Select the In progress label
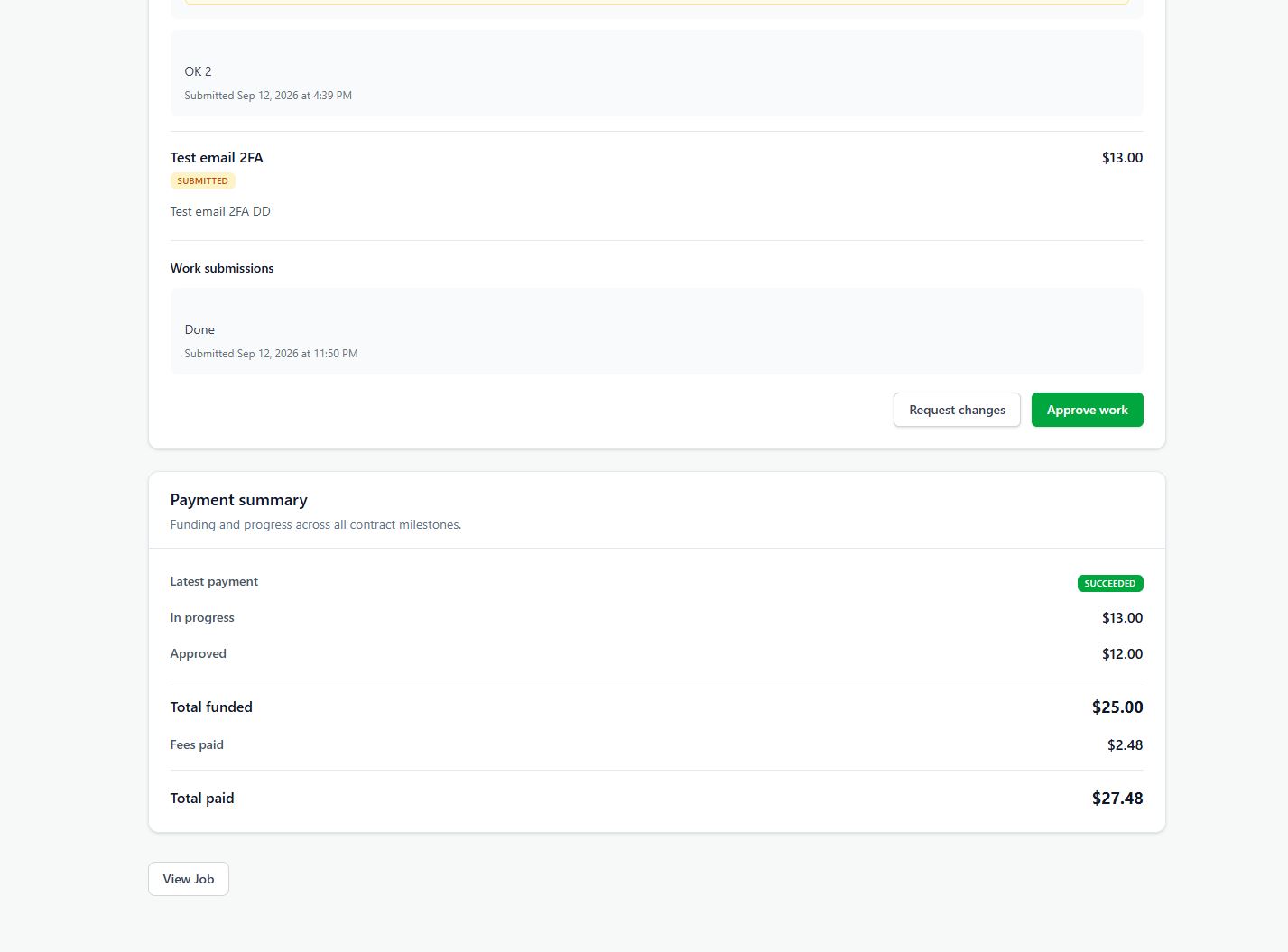This screenshot has width=1288, height=952. tap(202, 617)
